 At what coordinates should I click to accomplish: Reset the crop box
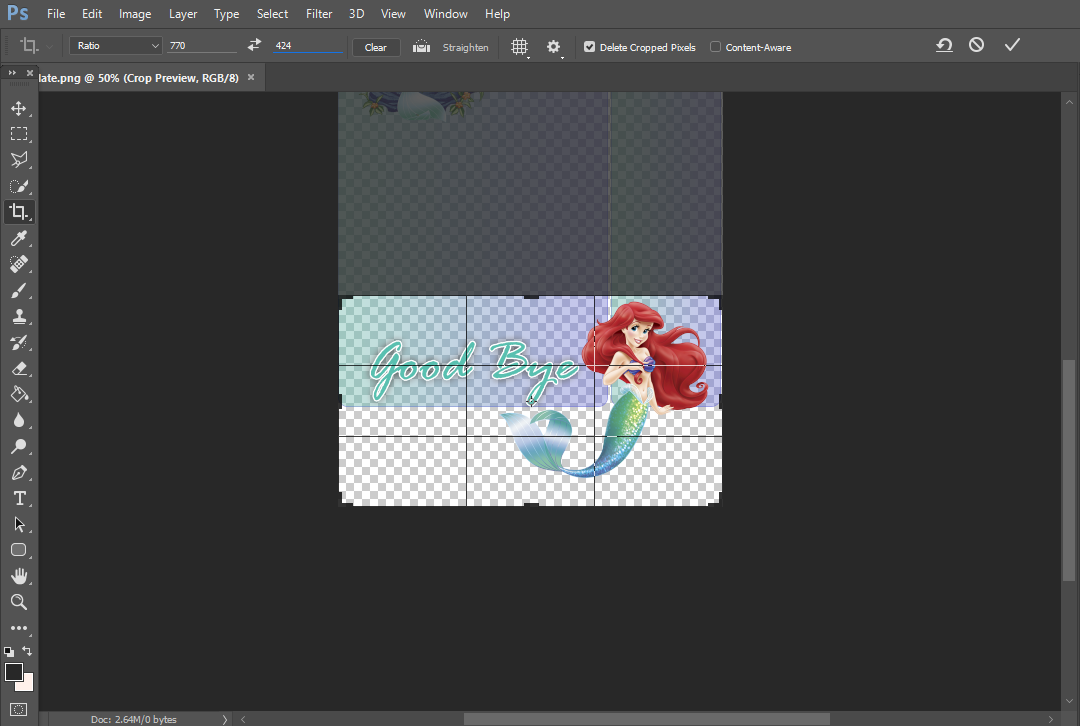pyautogui.click(x=944, y=45)
